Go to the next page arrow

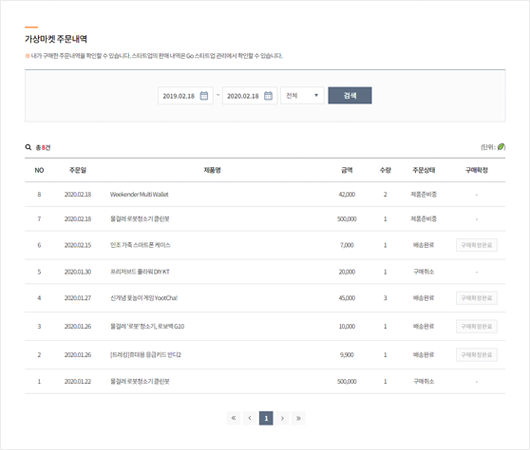(x=282, y=418)
